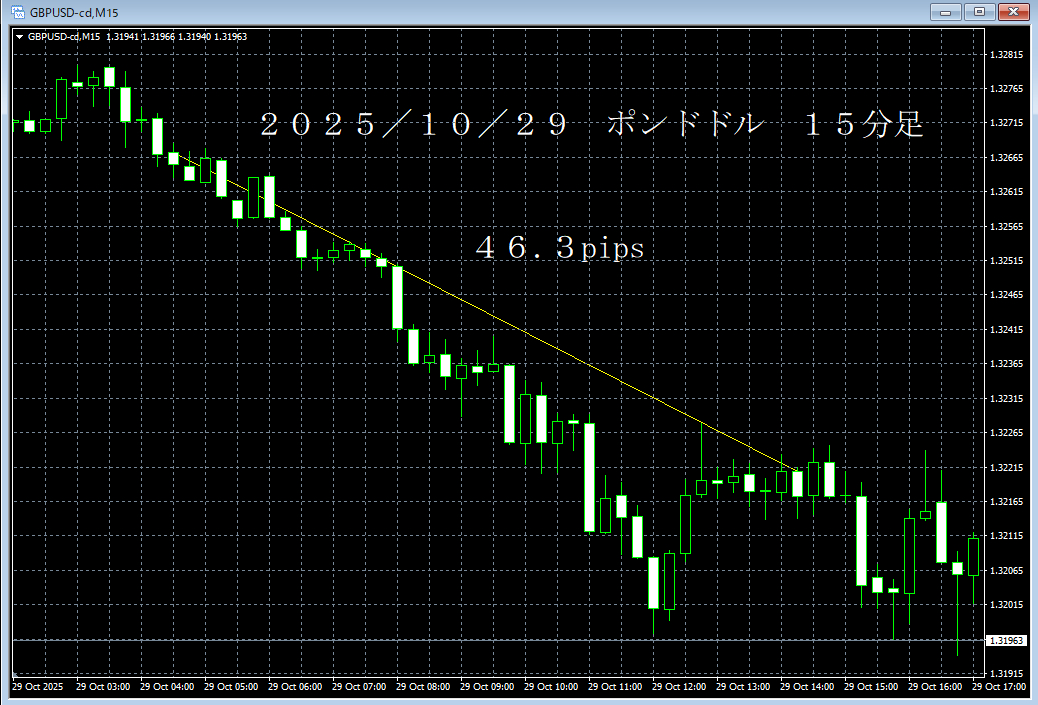The image size is (1038, 705).
Task: Click the 29 Oct 04:00 time label
Action: click(167, 686)
